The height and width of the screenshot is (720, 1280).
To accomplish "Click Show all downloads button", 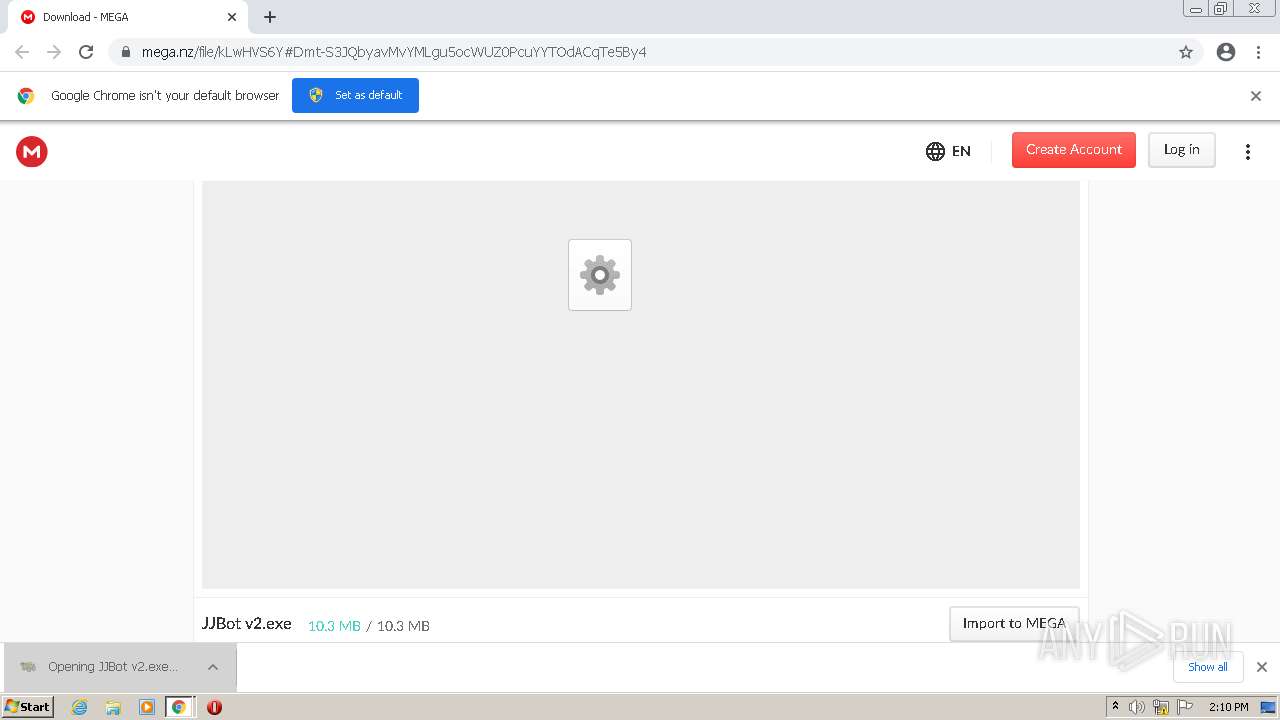I will 1208,667.
